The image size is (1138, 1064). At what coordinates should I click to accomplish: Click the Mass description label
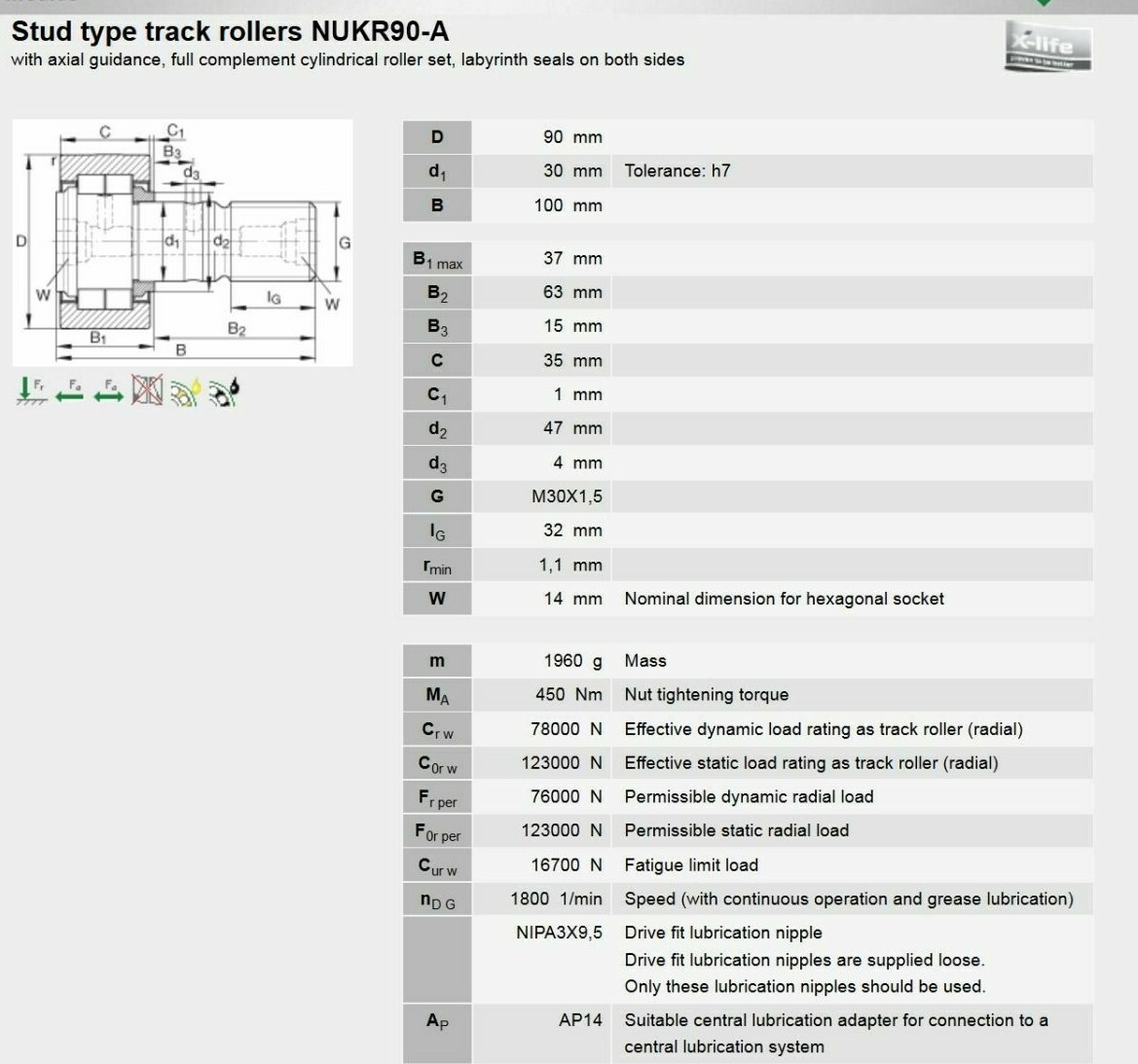pos(645,660)
